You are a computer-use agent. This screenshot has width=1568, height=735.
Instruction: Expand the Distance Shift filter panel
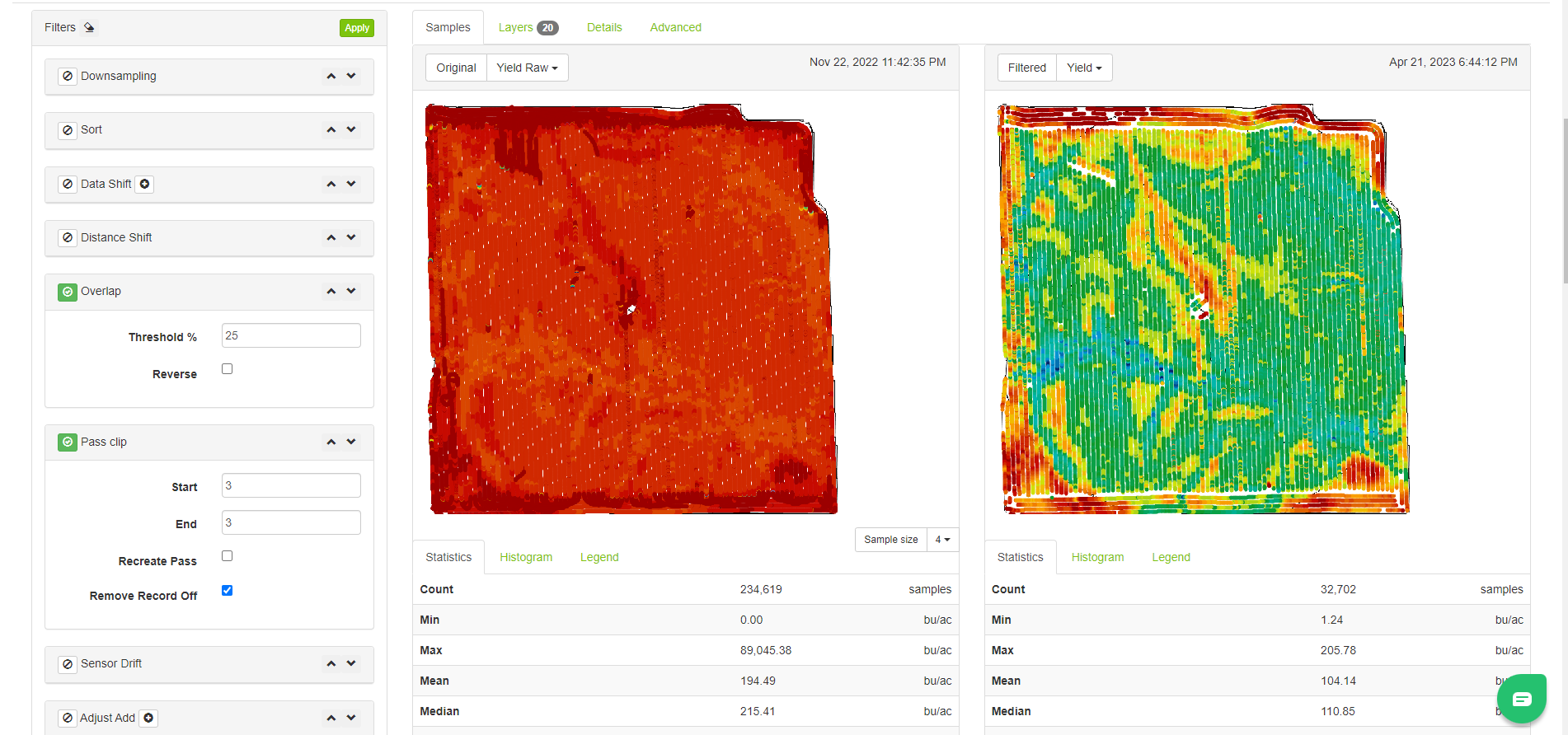point(209,237)
